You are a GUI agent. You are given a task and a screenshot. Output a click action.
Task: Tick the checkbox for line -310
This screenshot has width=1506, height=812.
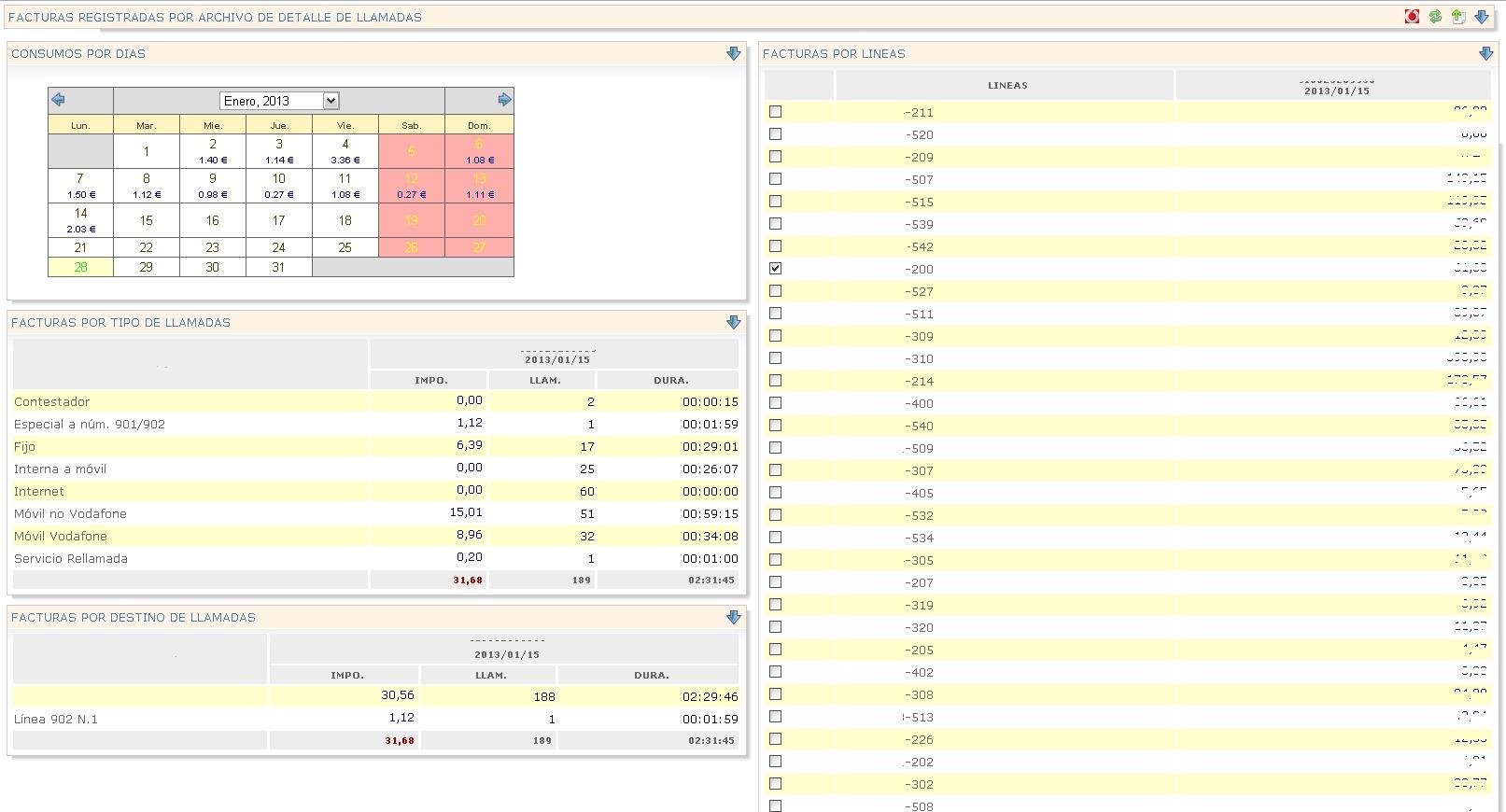click(x=775, y=358)
